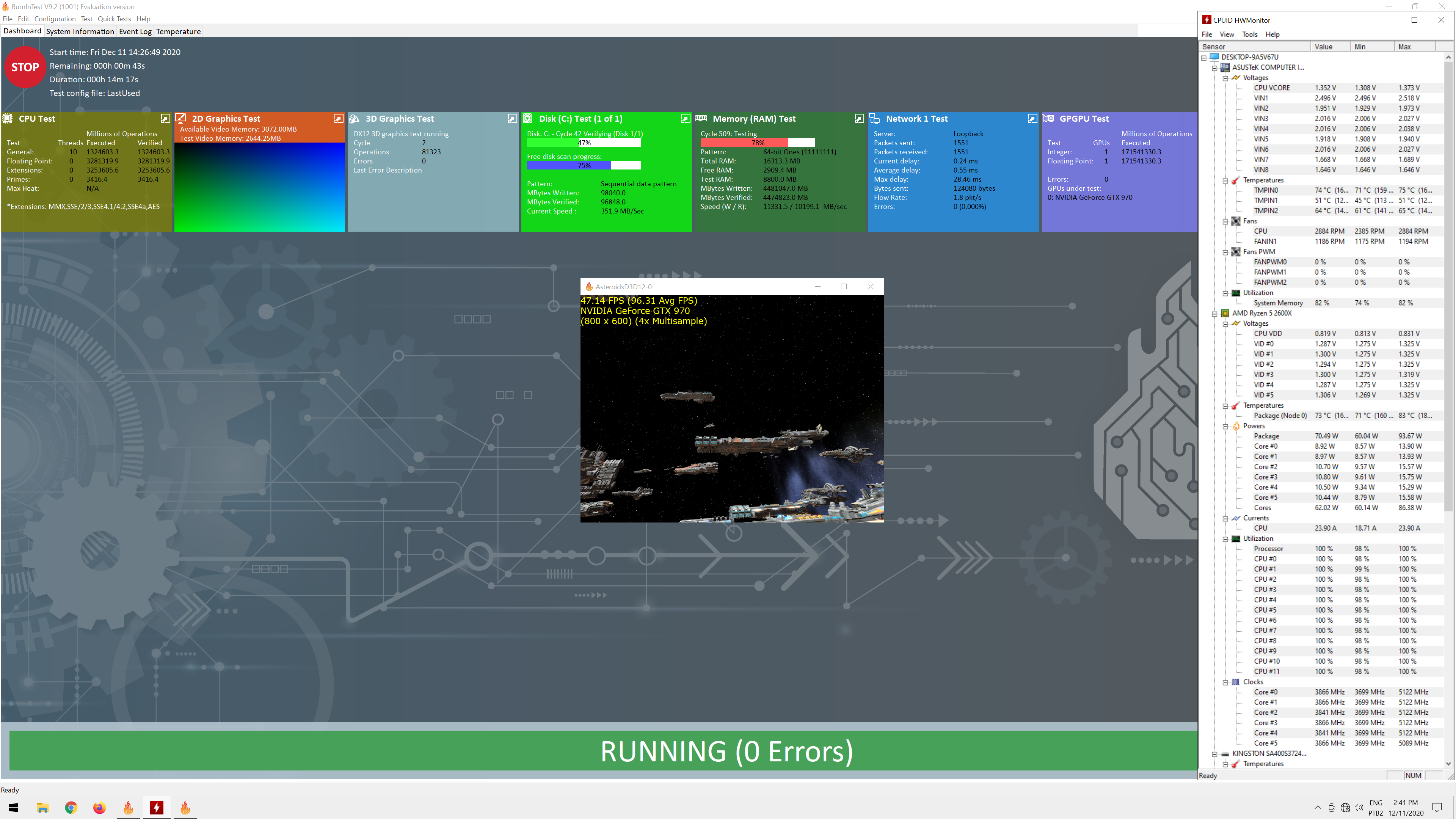Click the RUNNING (0 Errors) status banner

[603, 751]
